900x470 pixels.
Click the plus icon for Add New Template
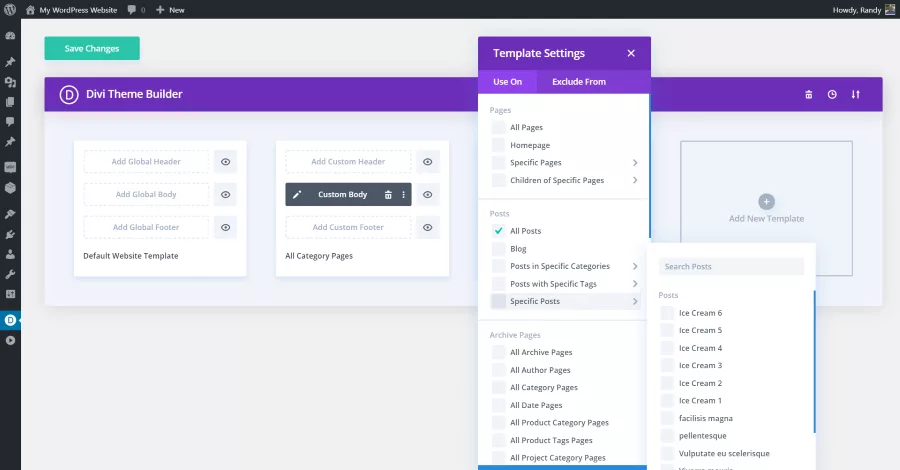(x=766, y=201)
